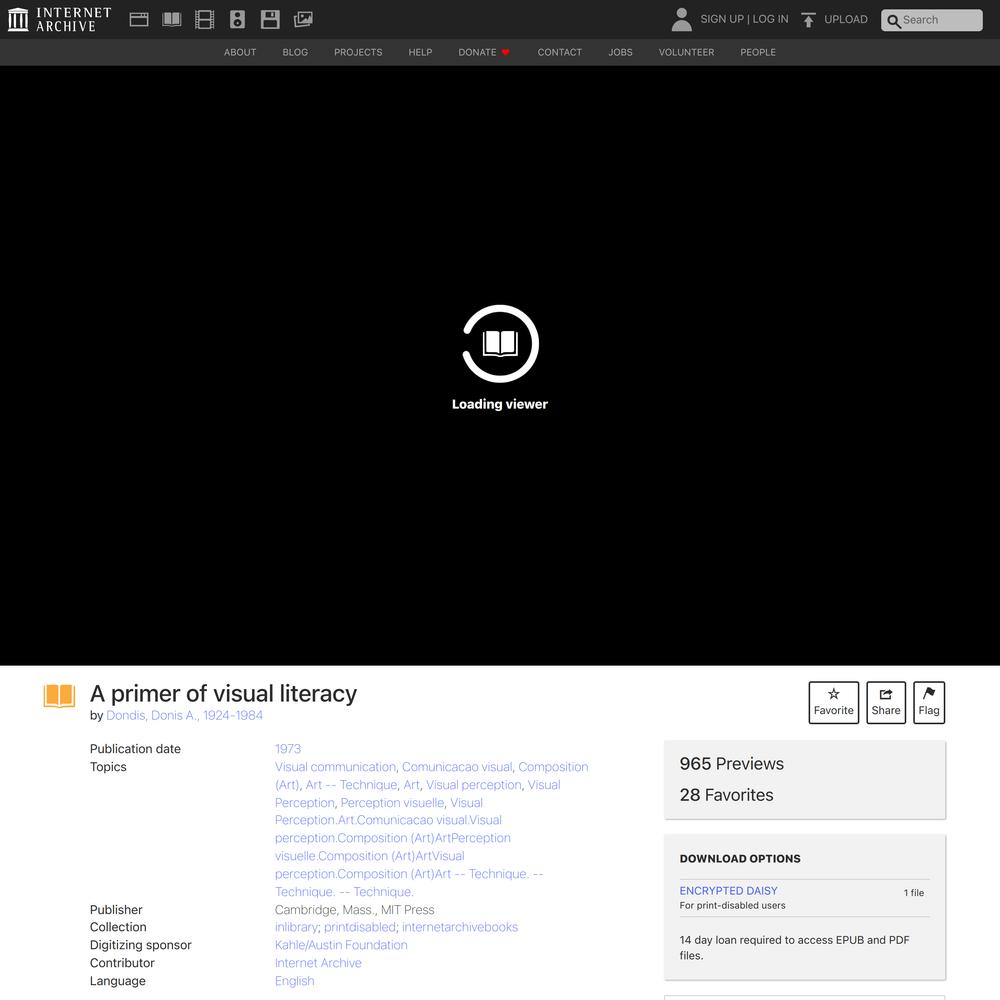1000x1000 pixels.
Task: Open the Wayback Machine web icon
Action: pyautogui.click(x=139, y=20)
